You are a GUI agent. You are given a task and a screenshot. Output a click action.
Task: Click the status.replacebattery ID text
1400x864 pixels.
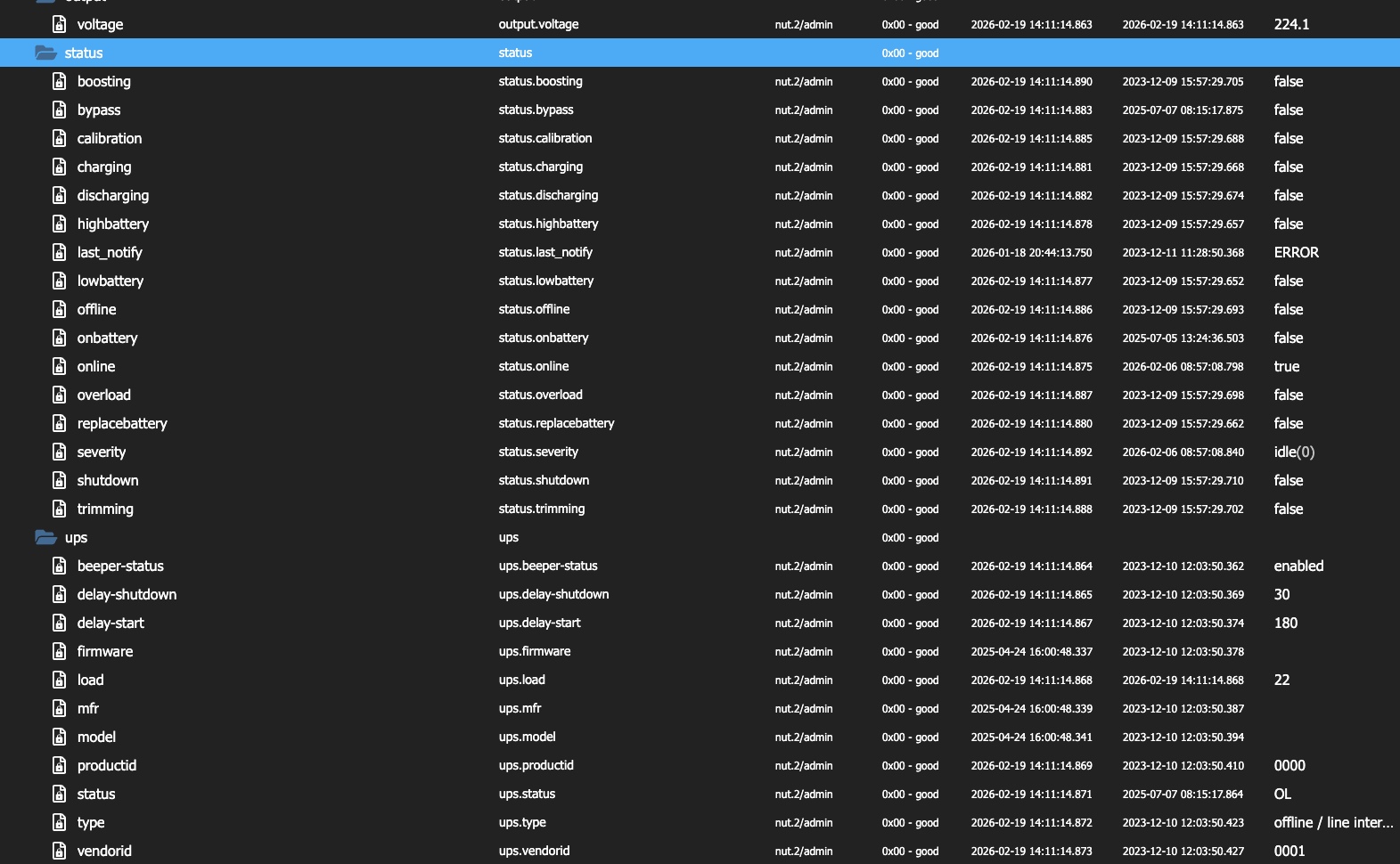coord(556,423)
